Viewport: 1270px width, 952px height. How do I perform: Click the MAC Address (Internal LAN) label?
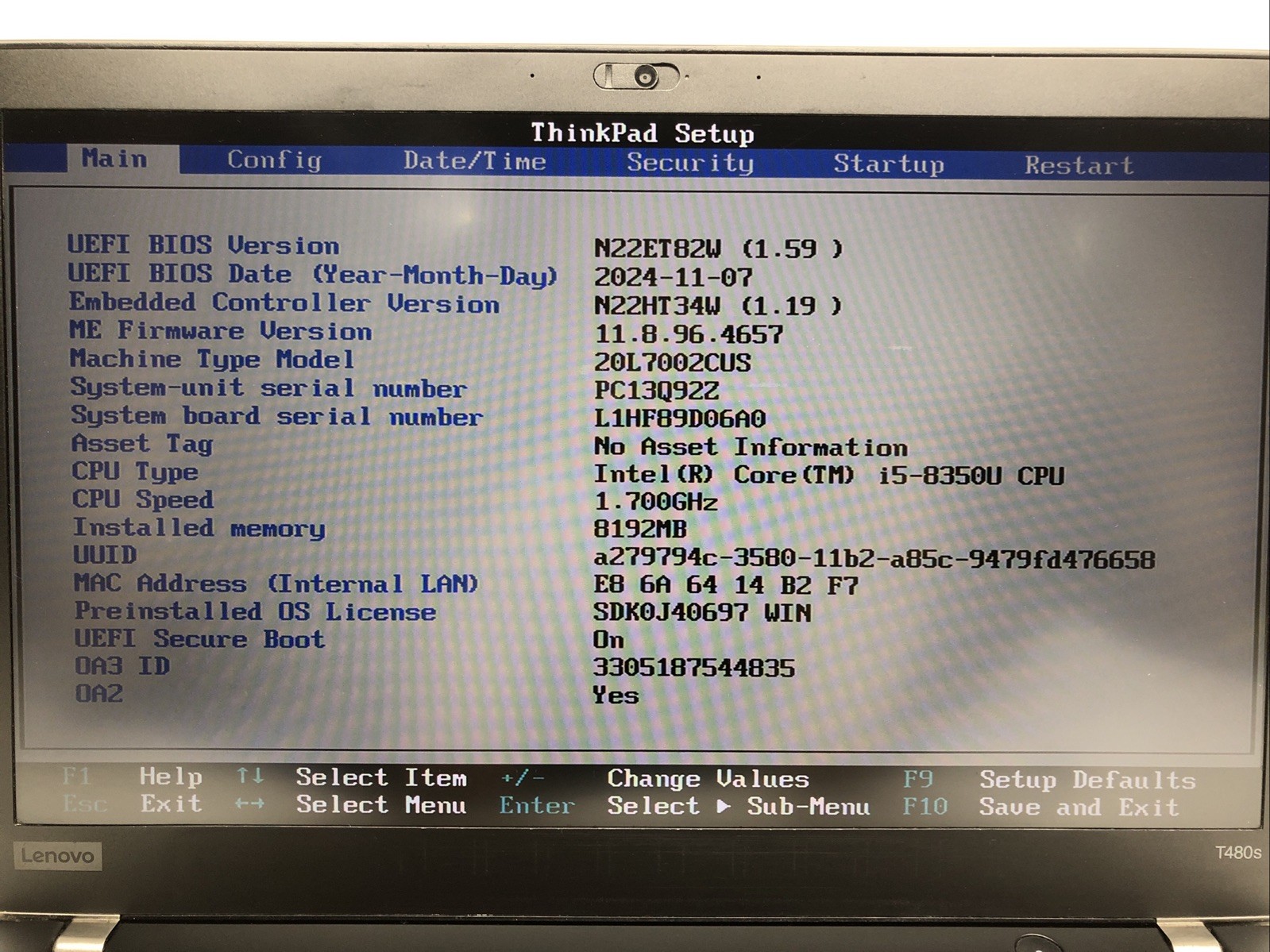[276, 584]
